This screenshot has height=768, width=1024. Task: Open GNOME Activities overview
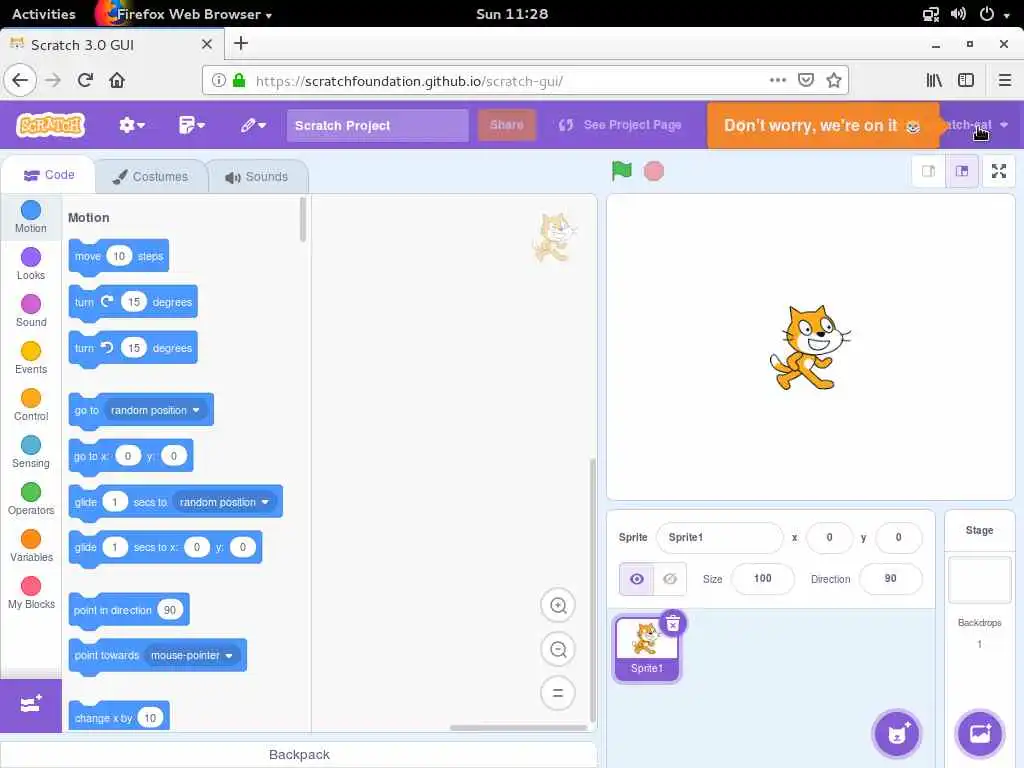[44, 14]
